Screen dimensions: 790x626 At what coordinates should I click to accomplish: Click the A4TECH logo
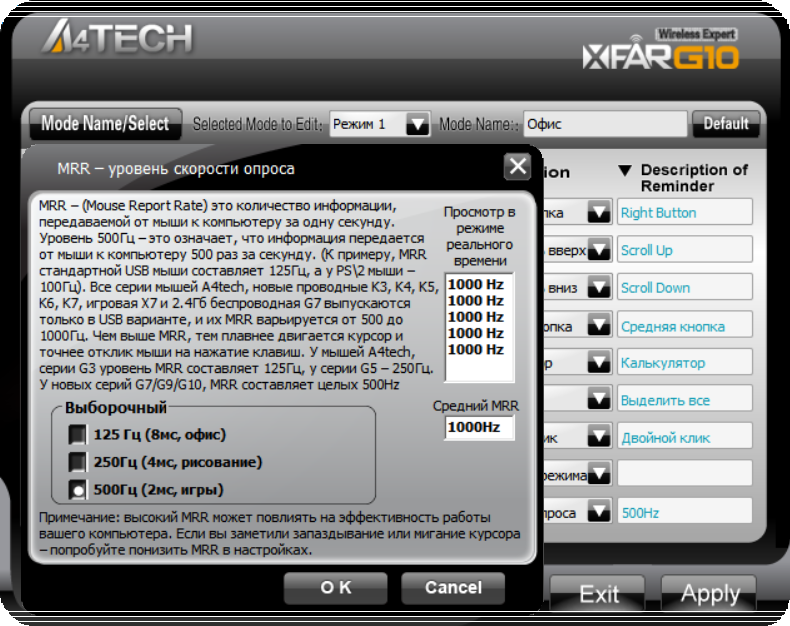[117, 36]
